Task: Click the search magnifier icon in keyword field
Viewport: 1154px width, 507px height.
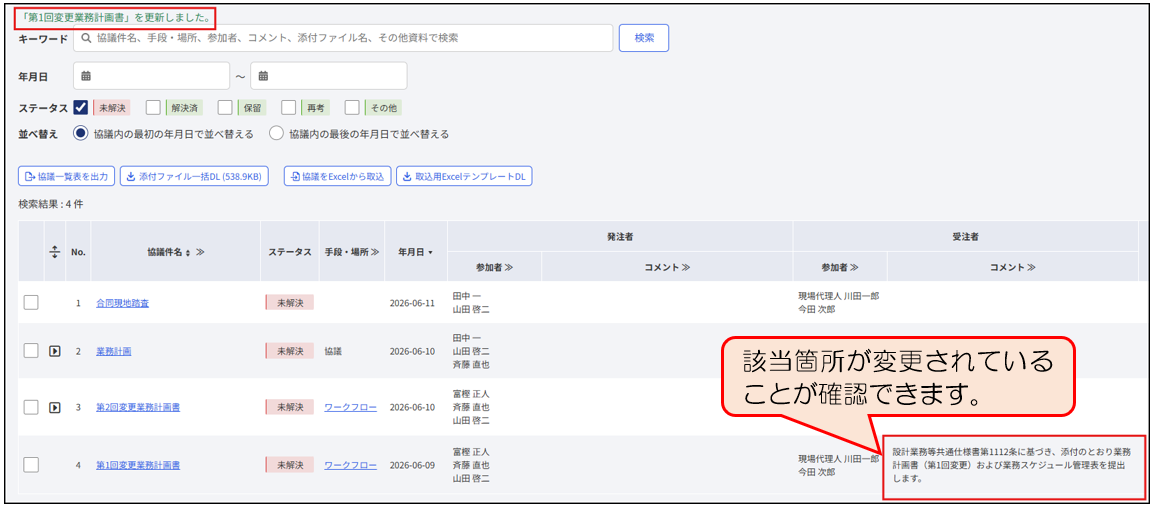Action: [87, 38]
